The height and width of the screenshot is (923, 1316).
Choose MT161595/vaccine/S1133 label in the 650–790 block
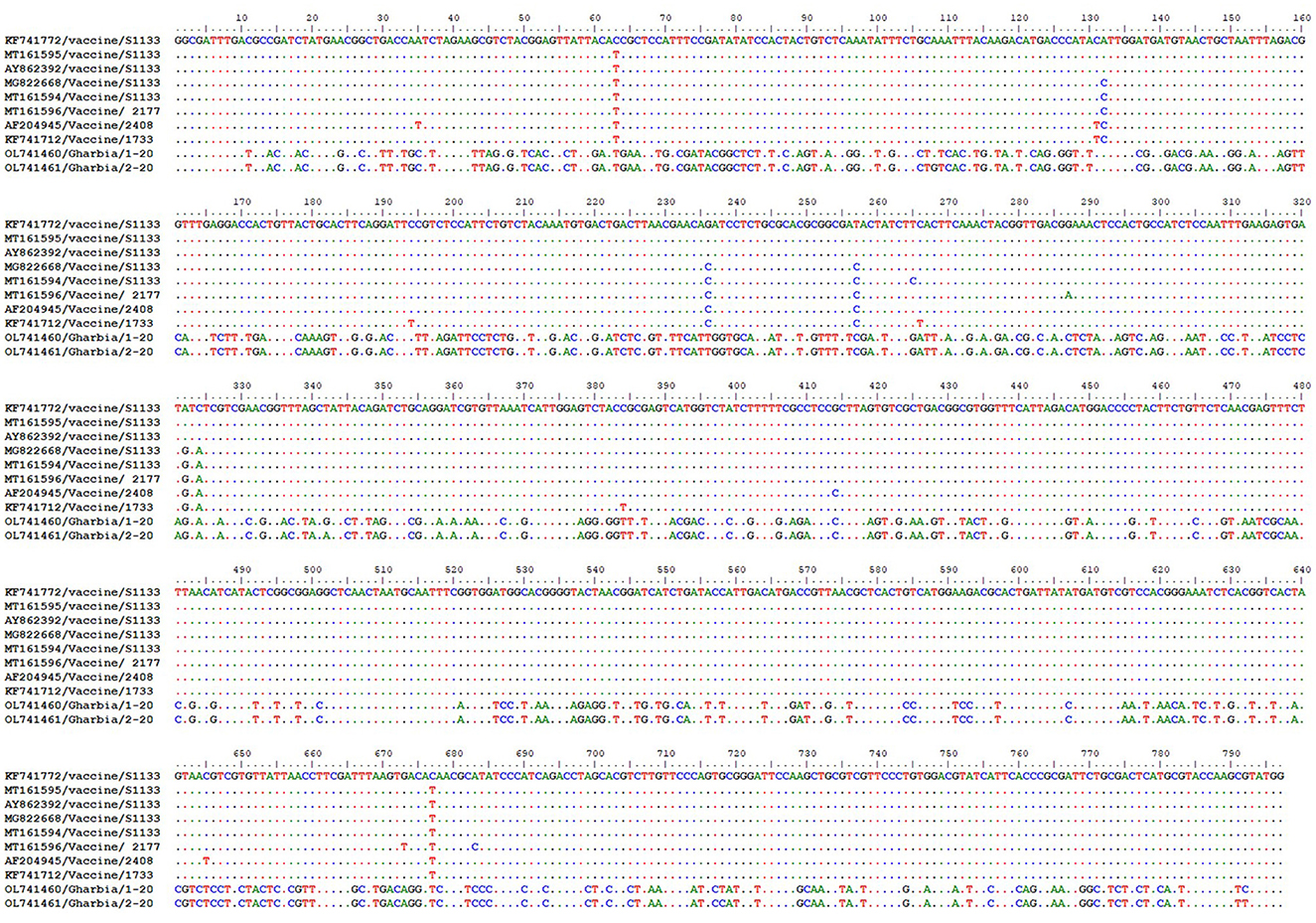82,790
